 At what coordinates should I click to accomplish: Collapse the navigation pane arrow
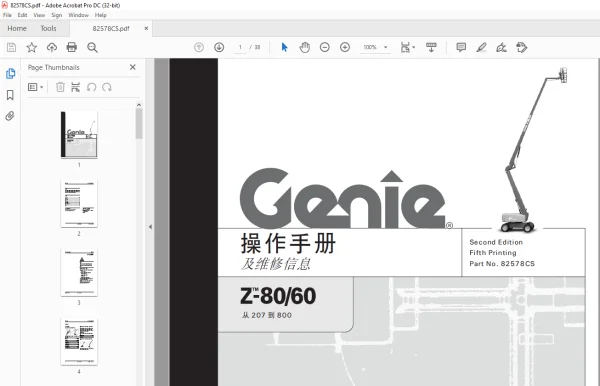tap(150, 227)
